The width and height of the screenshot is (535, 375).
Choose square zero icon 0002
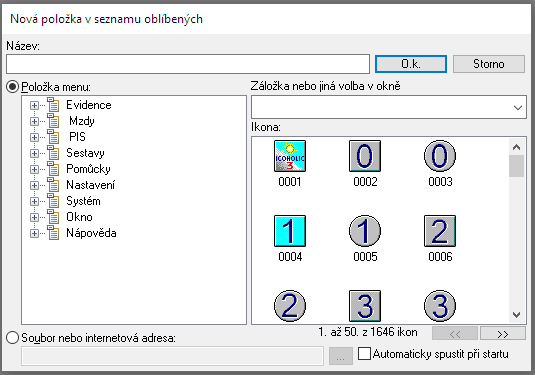[365, 156]
